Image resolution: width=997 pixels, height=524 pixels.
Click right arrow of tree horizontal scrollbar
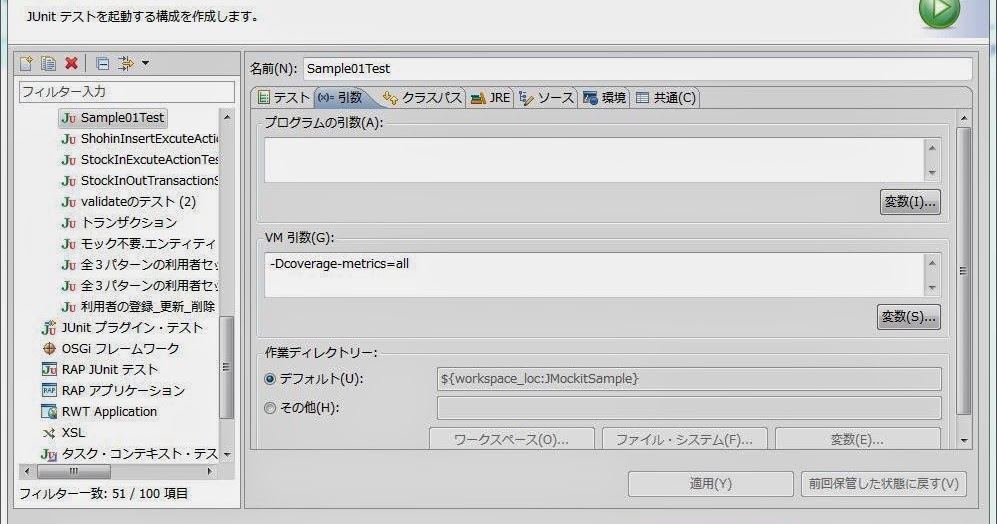coord(210,471)
